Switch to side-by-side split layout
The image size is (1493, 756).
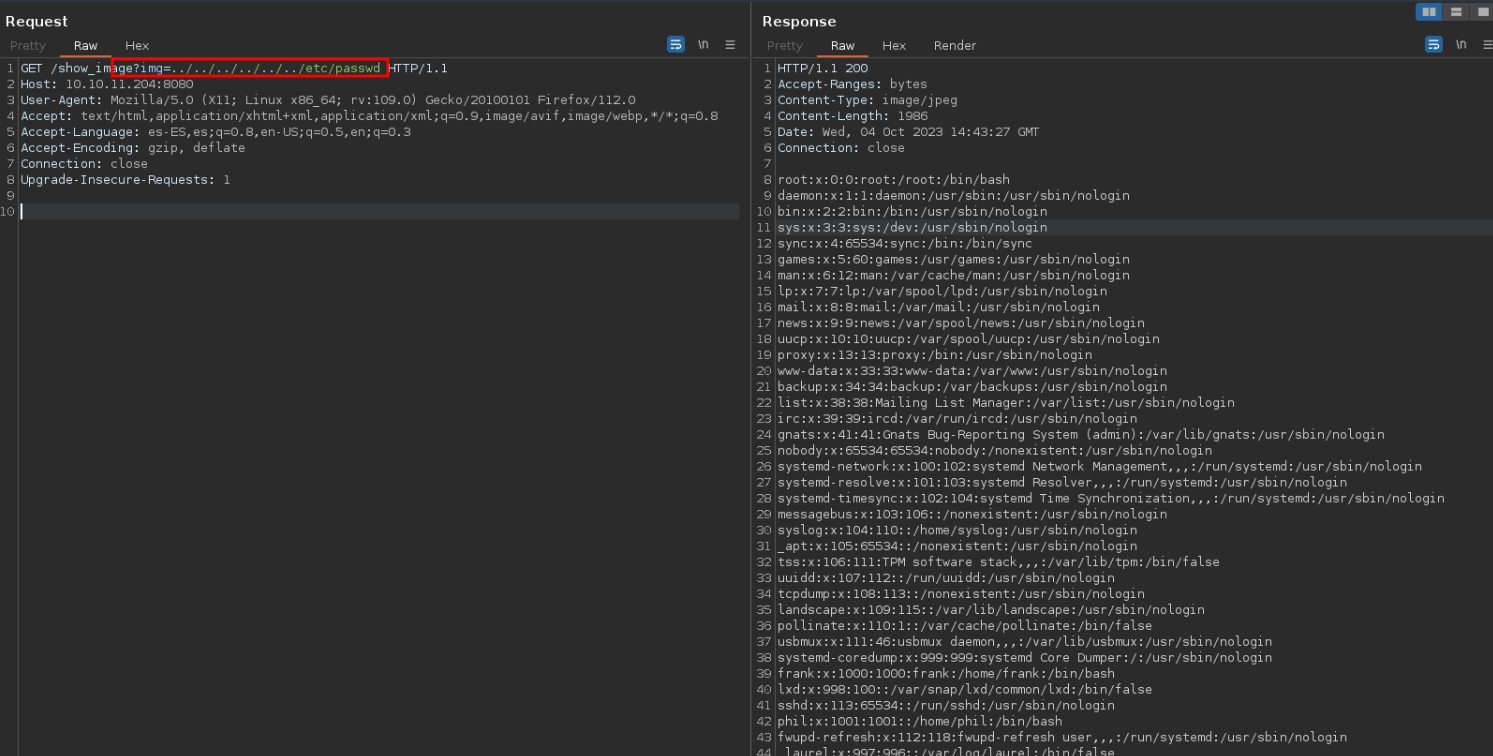point(1428,12)
